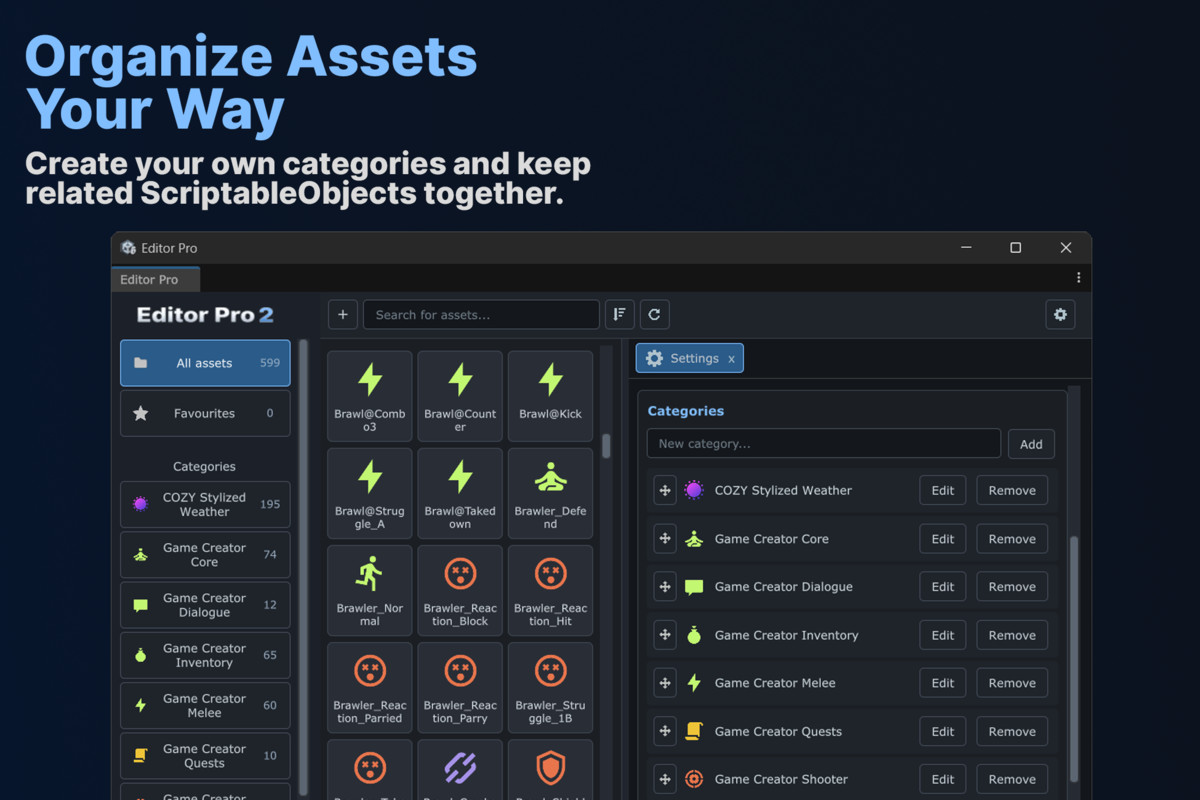Open the Favourites list
This screenshot has height=800, width=1200.
[x=205, y=413]
